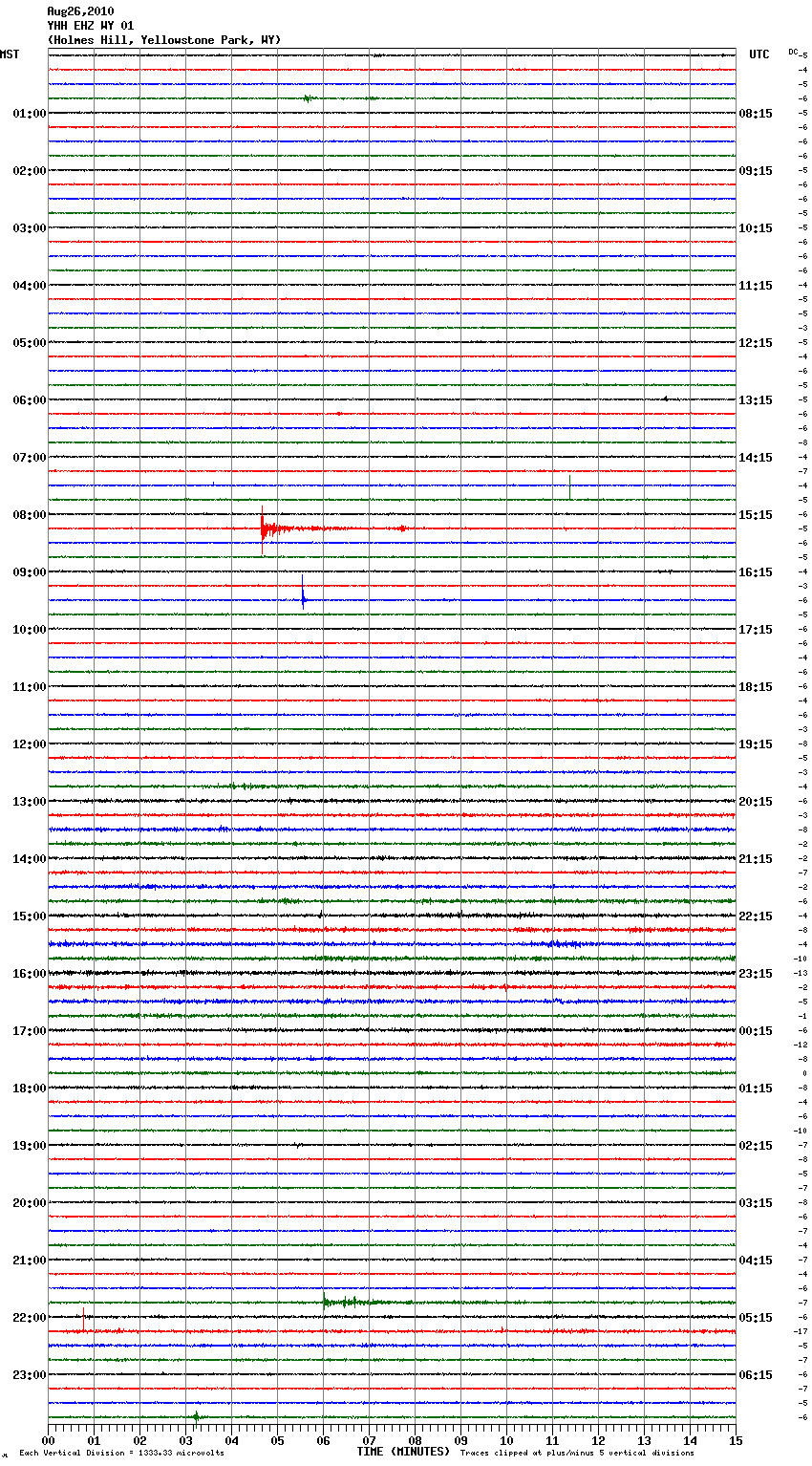
Task: Click the 15:15 UTC time label
Action: (756, 515)
